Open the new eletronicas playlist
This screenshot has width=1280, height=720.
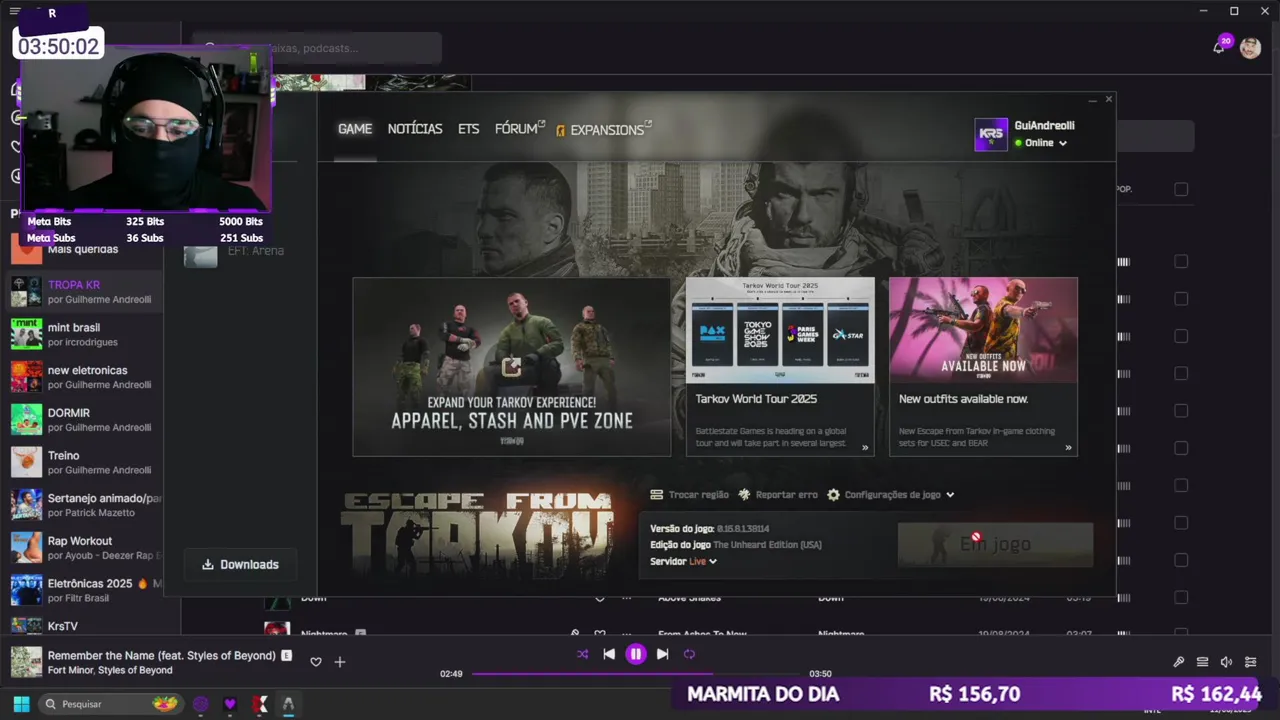pyautogui.click(x=86, y=377)
